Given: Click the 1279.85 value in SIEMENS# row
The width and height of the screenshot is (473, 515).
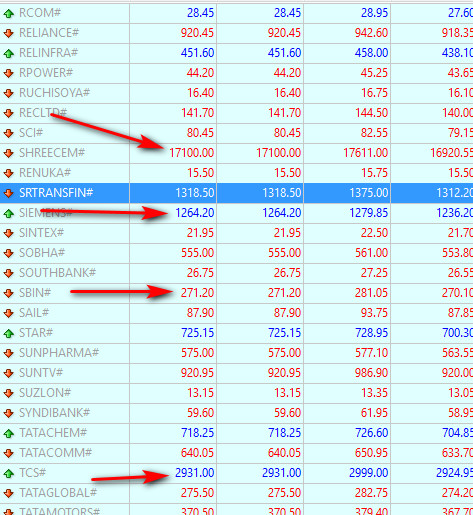Looking at the screenshot, I should (369, 213).
